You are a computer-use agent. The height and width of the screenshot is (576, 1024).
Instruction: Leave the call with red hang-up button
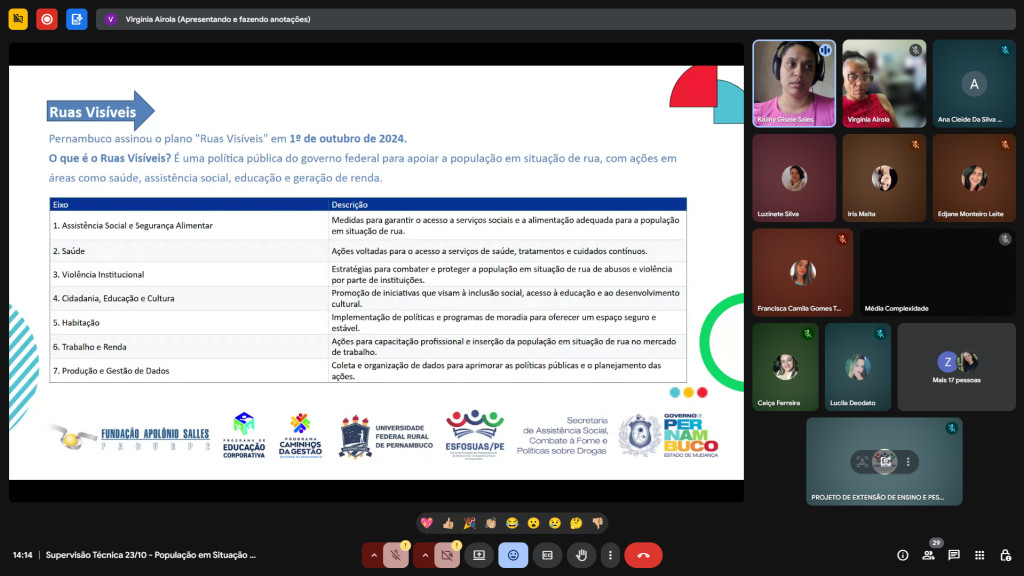643,555
